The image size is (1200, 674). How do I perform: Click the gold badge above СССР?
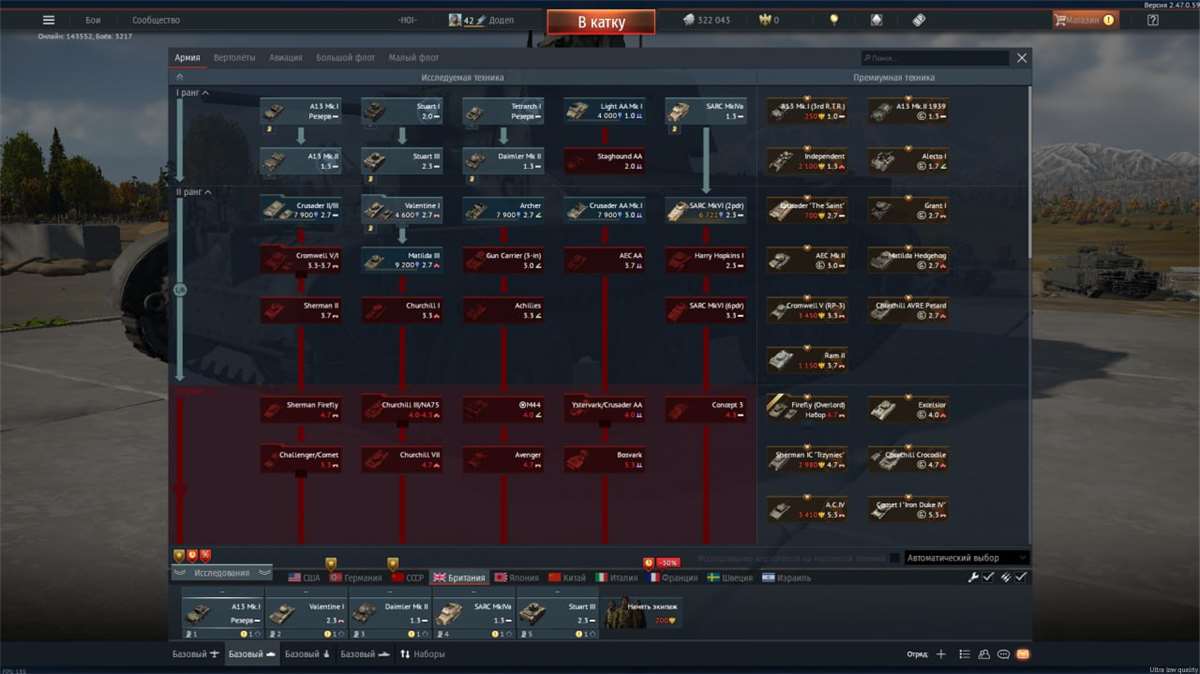(x=393, y=564)
